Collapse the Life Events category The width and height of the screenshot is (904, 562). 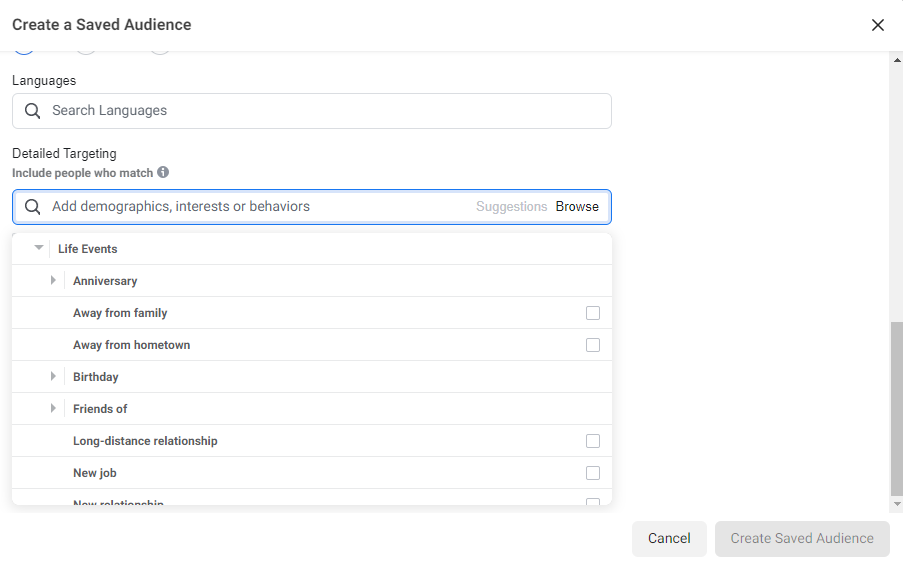click(x=39, y=248)
